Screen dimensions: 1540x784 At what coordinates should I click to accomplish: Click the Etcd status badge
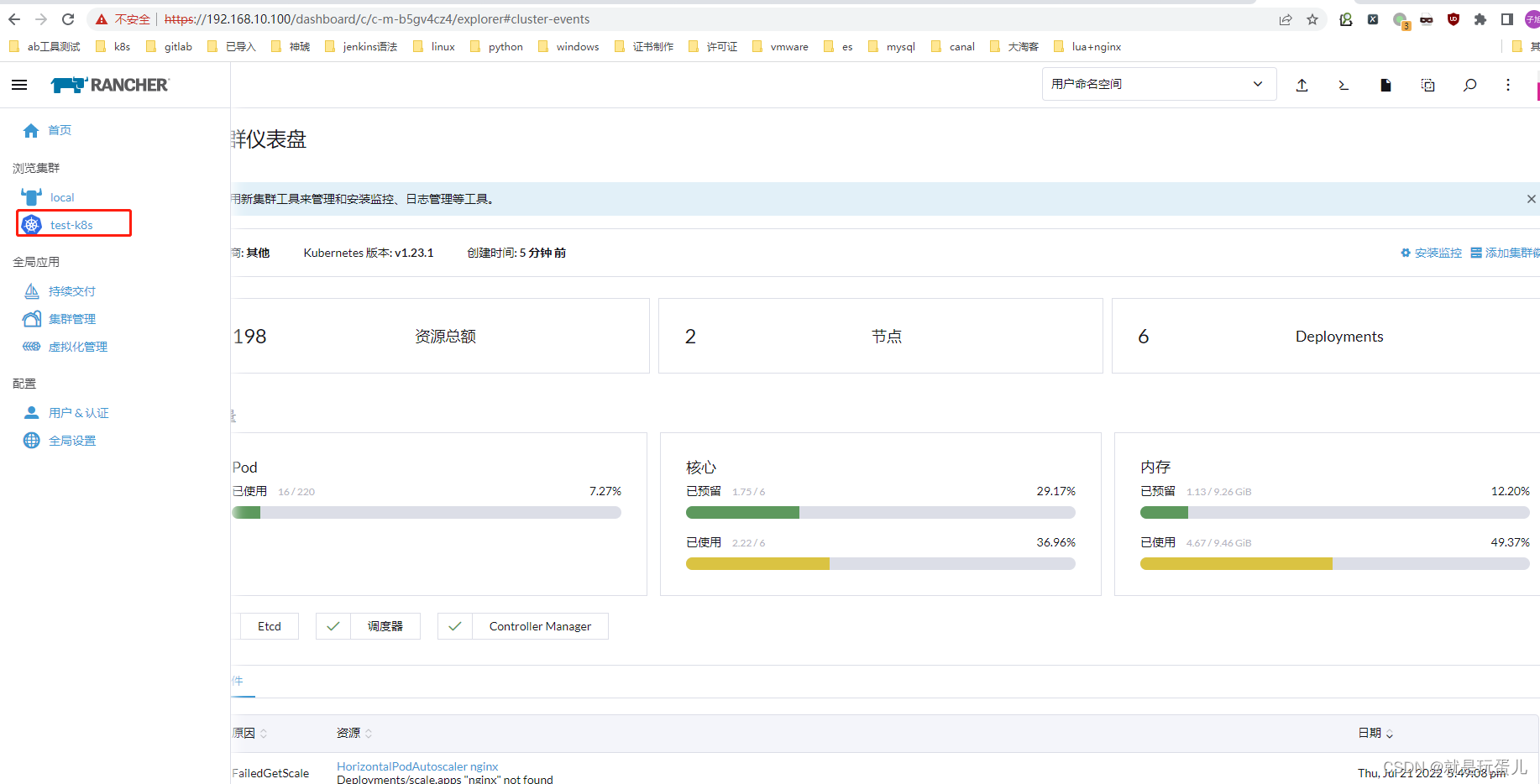tap(269, 626)
